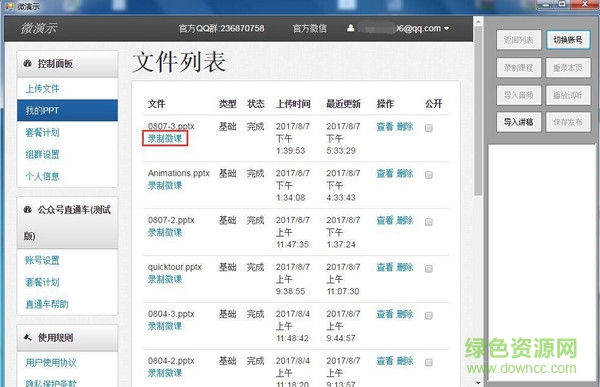Click the 返回列表 button
The image size is (600, 387).
coord(519,40)
